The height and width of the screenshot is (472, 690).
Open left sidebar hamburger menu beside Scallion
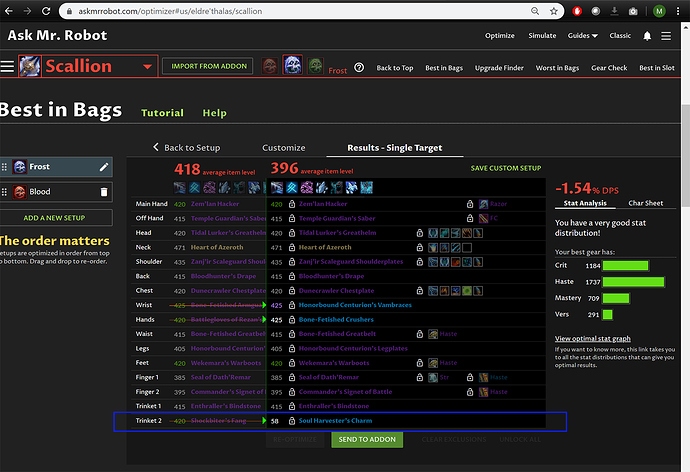[x=7, y=66]
